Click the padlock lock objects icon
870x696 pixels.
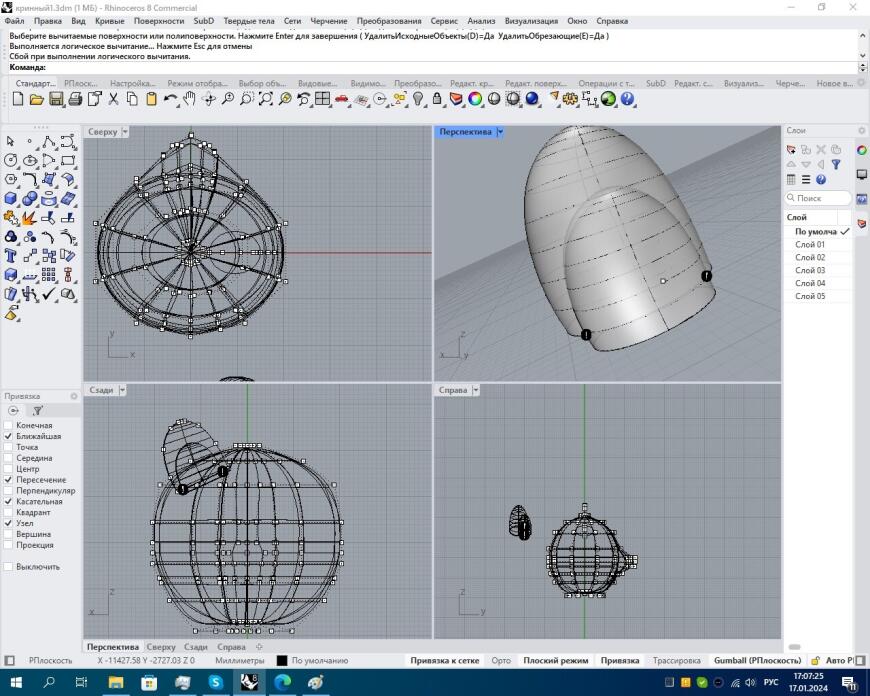pos(437,99)
